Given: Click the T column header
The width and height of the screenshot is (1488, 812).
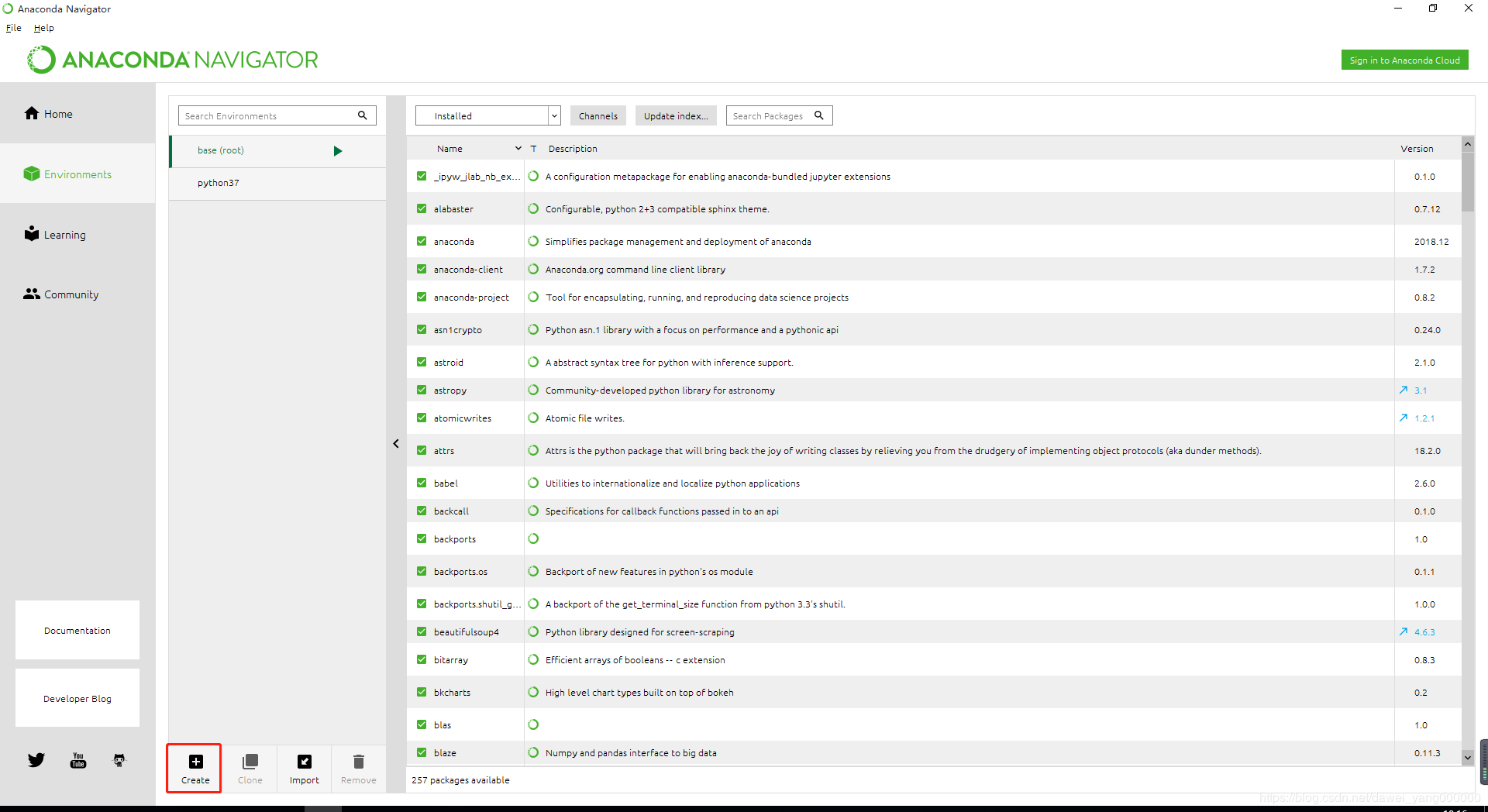Looking at the screenshot, I should [x=533, y=149].
